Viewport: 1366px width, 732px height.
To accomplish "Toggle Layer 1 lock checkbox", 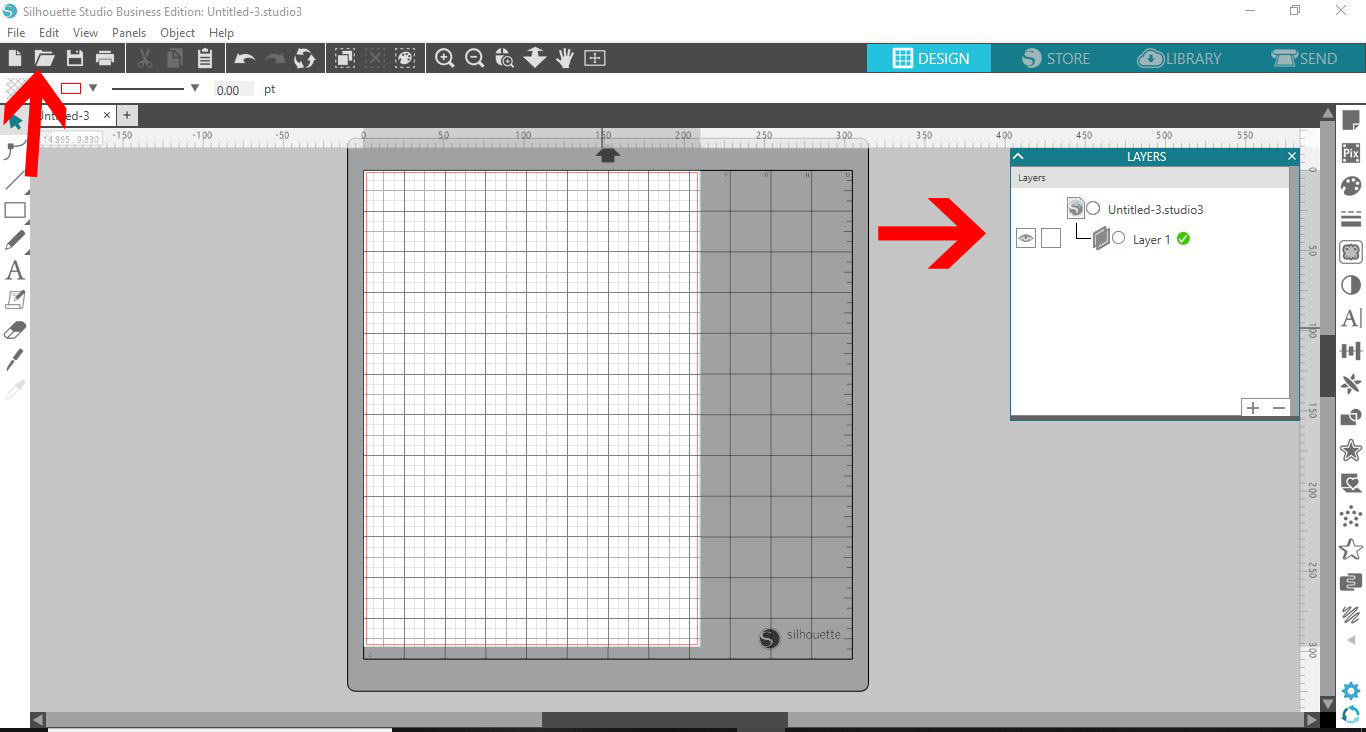I will click(x=1051, y=238).
